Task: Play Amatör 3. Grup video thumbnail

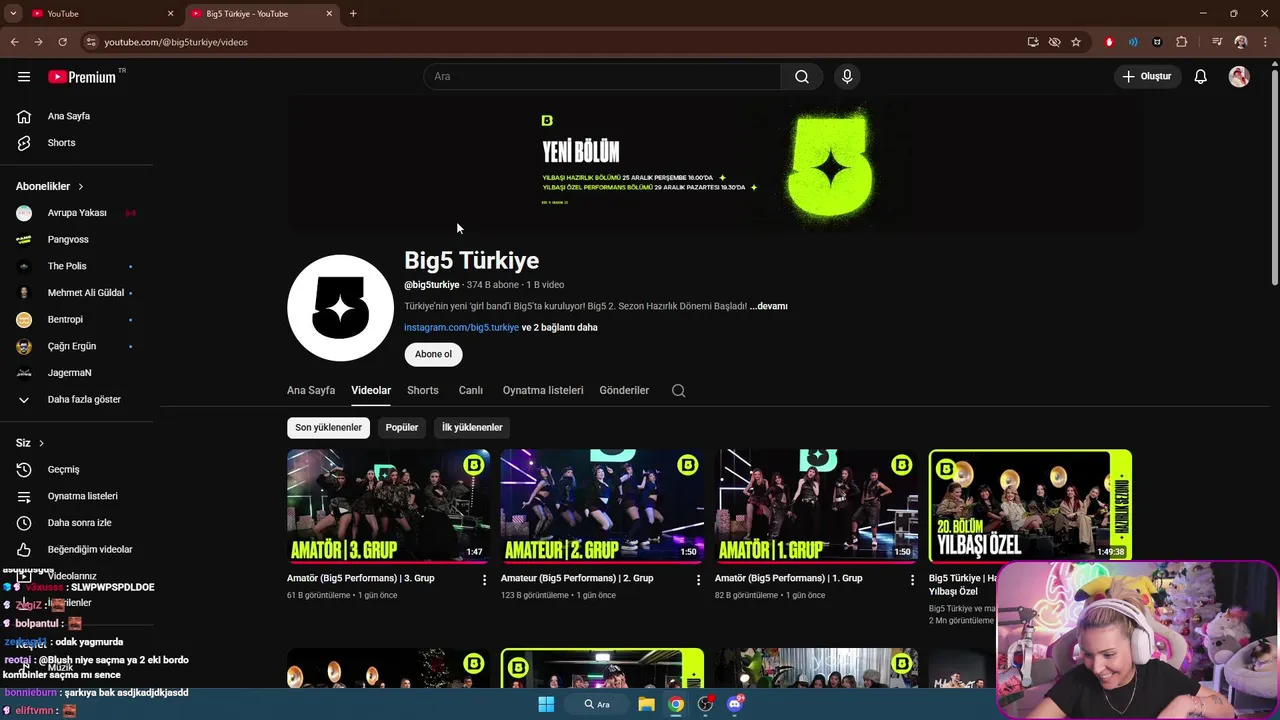Action: point(388,506)
